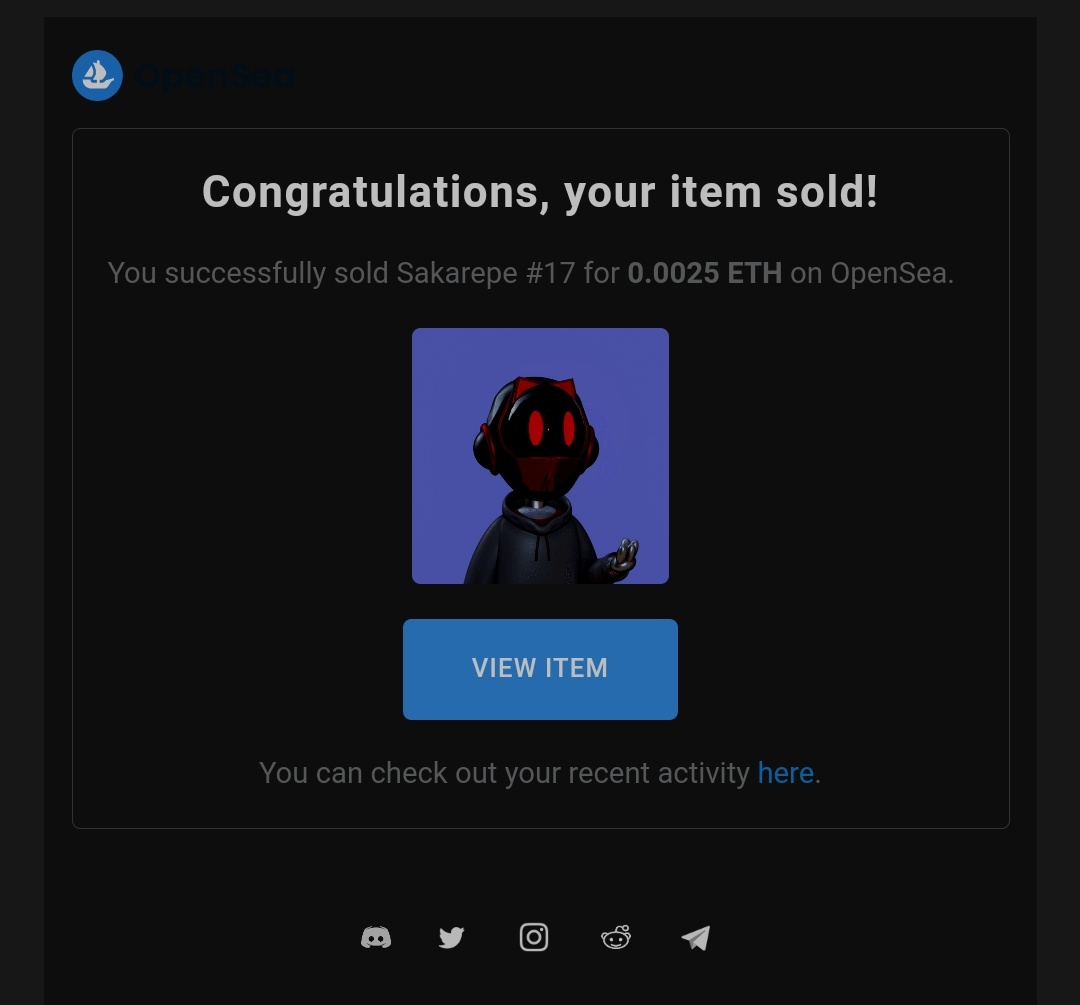Open the Reddit alien icon

[x=616, y=937]
